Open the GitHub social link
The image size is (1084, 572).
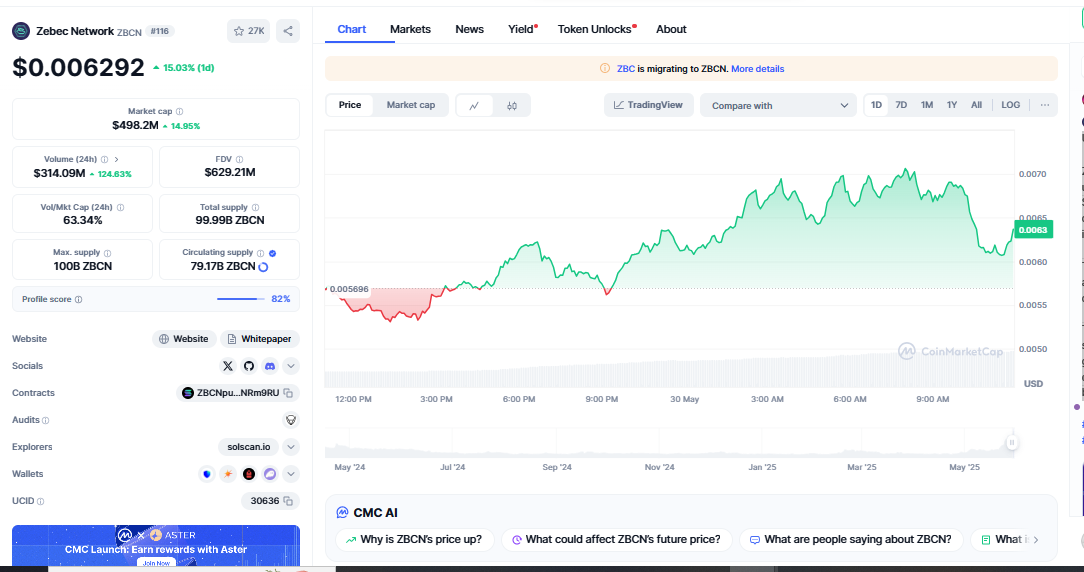click(x=249, y=366)
